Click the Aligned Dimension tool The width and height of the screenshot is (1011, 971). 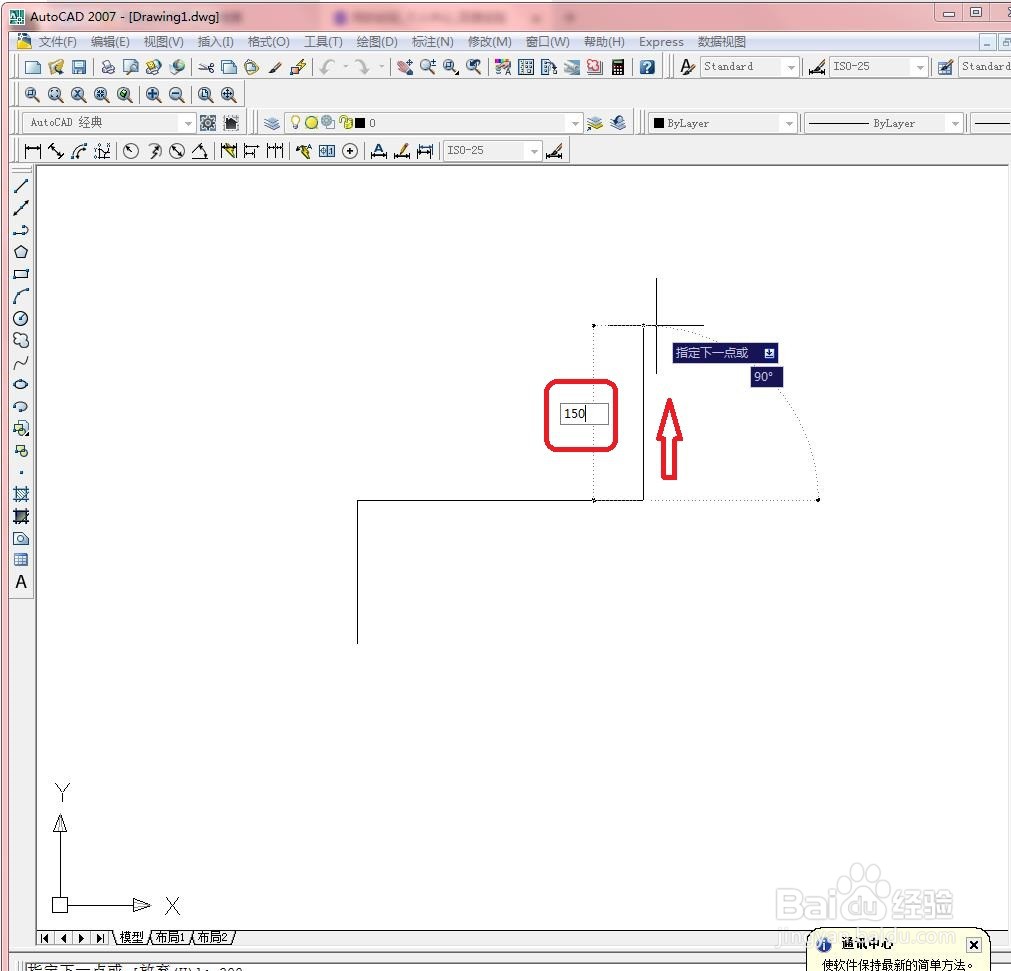click(55, 151)
